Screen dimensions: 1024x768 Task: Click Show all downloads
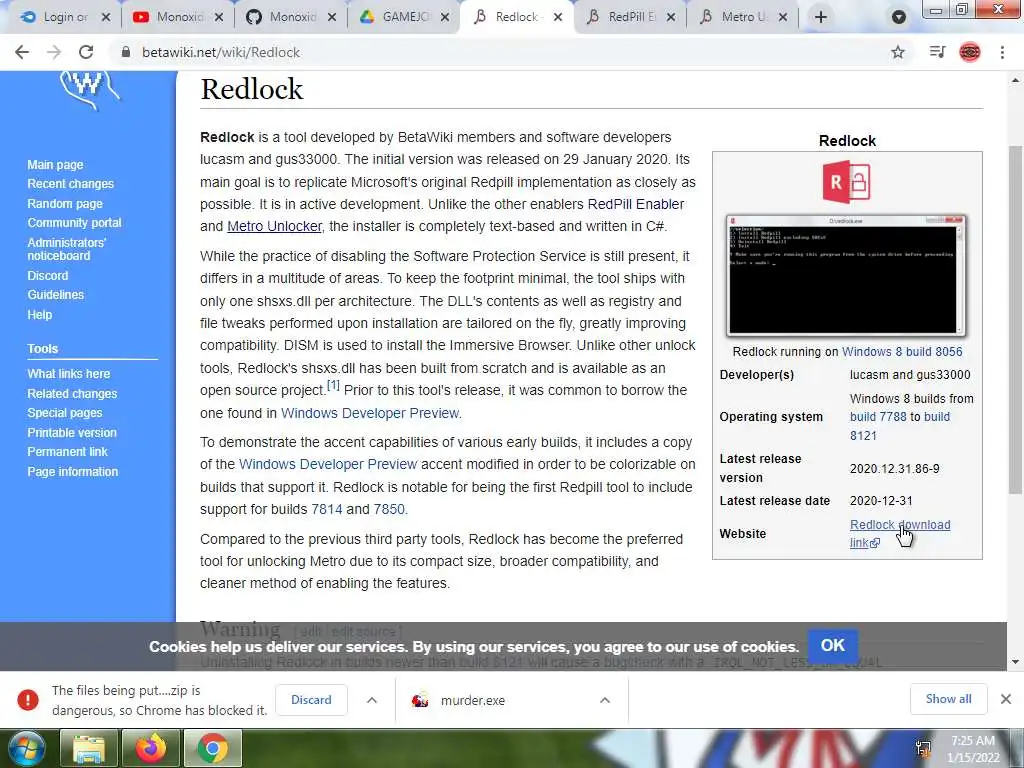pos(948,699)
